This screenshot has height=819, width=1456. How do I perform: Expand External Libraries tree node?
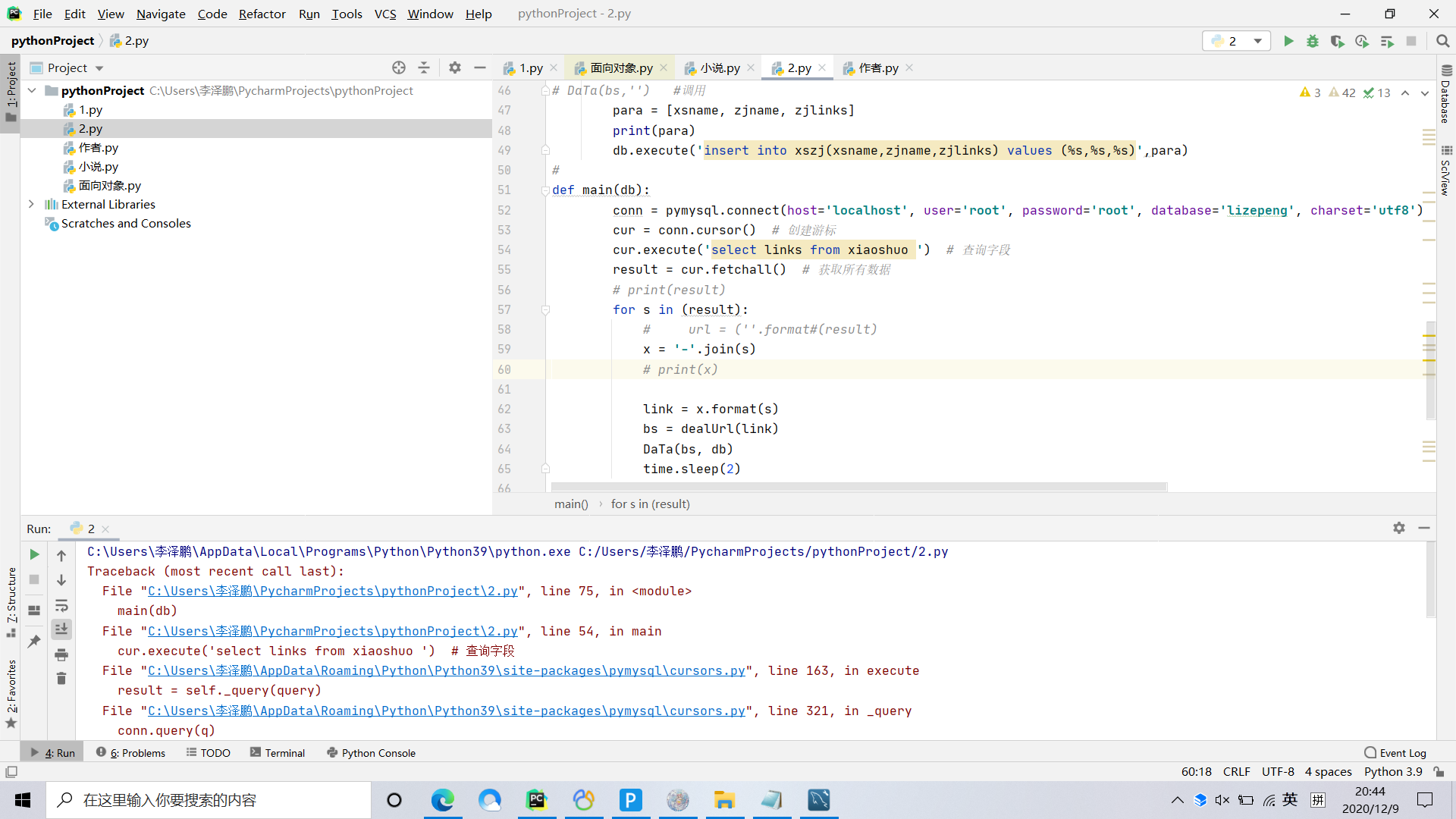31,204
